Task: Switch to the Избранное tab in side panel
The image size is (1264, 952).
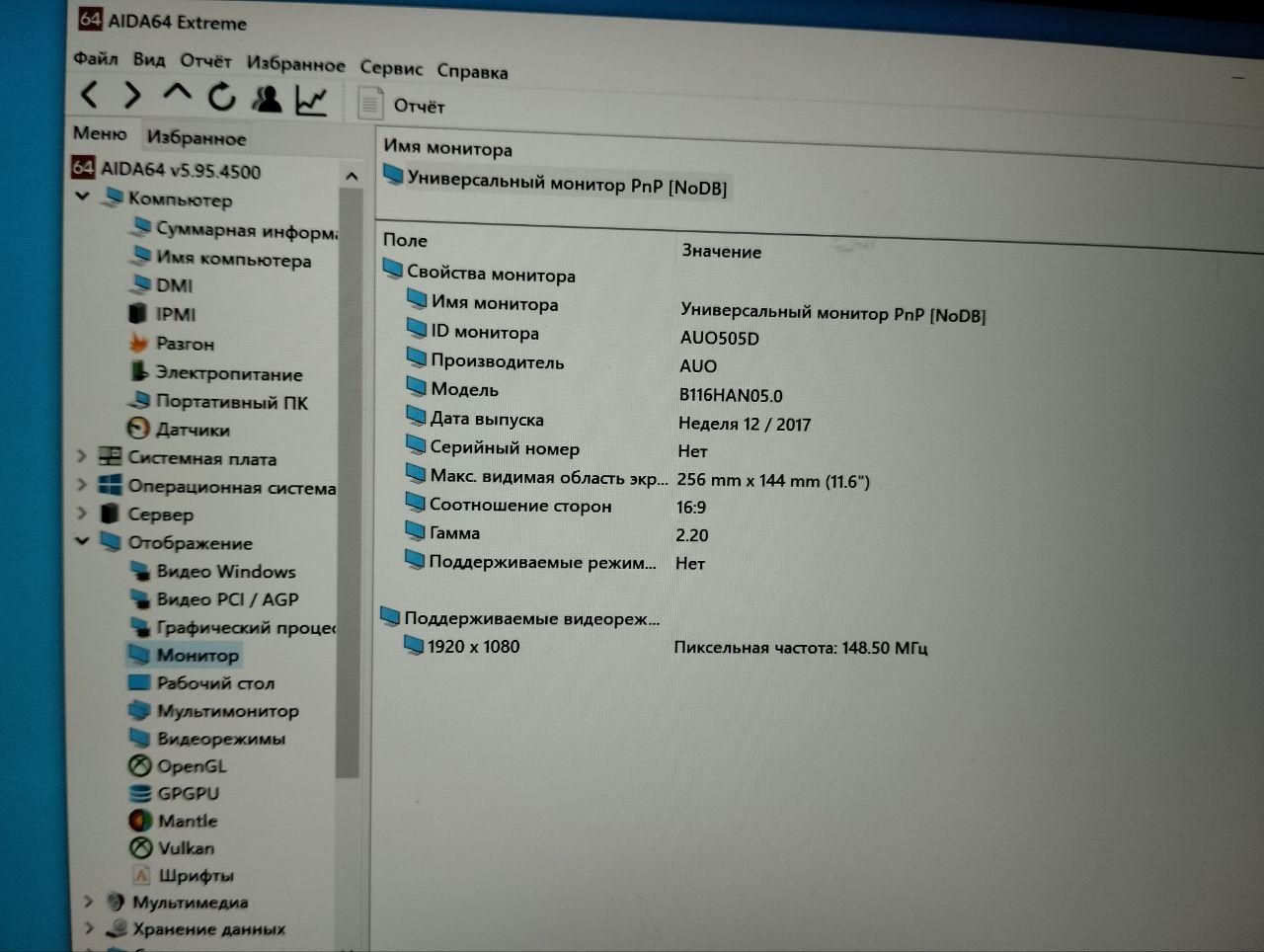Action: 196,137
